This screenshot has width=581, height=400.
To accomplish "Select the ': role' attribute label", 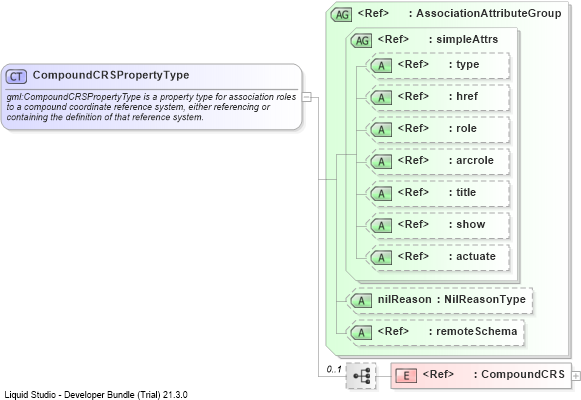I will click(463, 129).
